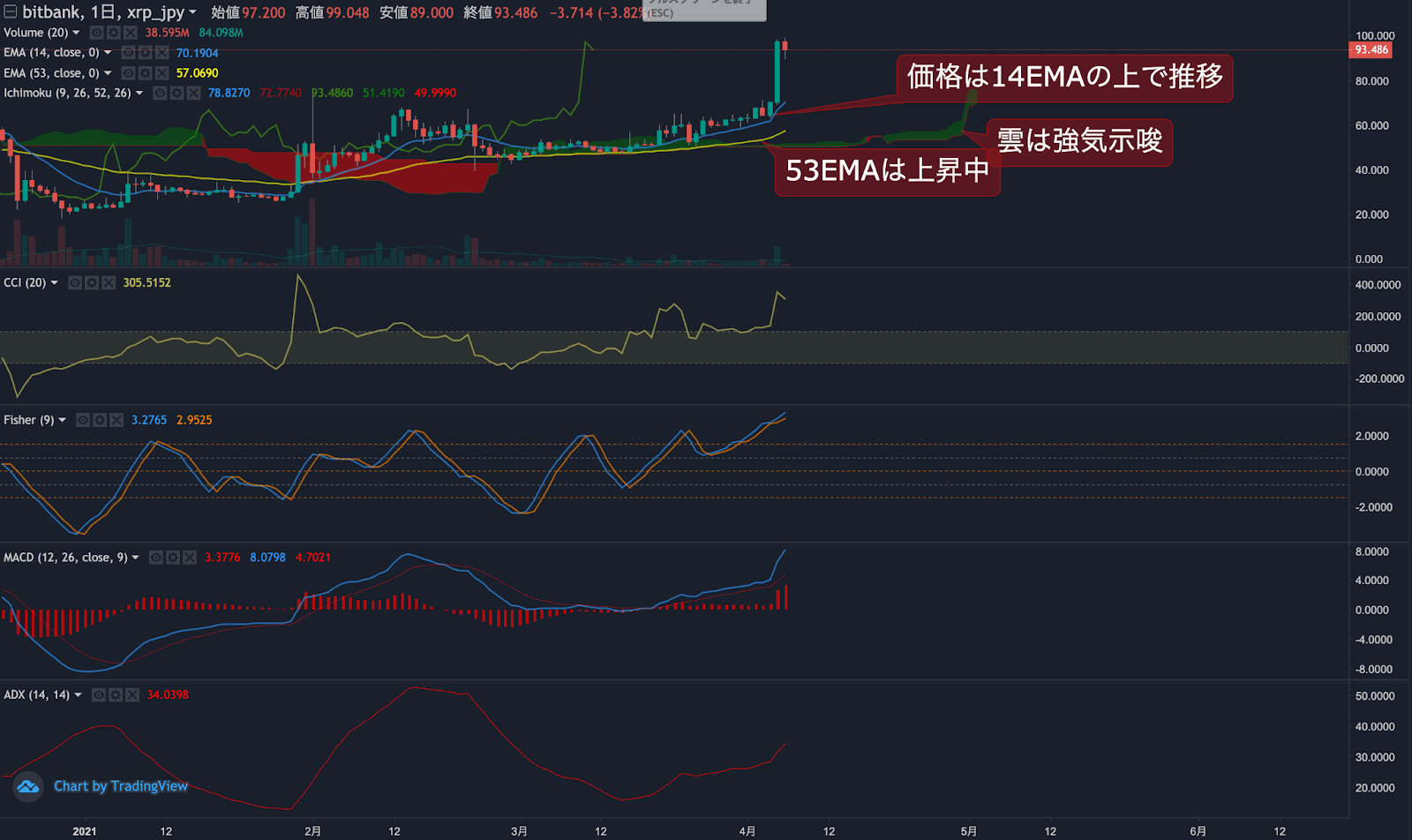Viewport: 1412px width, 840px height.
Task: Open Ichimoku indicator settings gear
Action: coord(176,93)
